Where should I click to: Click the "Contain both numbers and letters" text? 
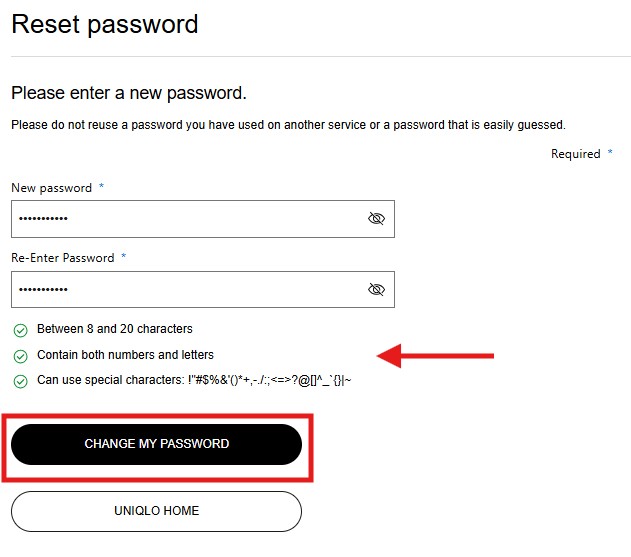pyautogui.click(x=125, y=355)
